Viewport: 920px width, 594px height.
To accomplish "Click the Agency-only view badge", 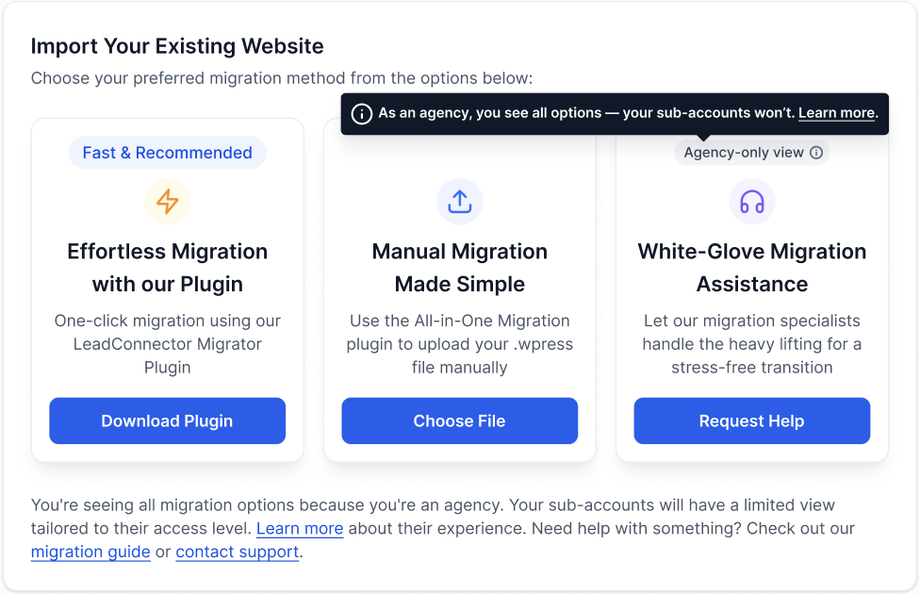I will 744,153.
